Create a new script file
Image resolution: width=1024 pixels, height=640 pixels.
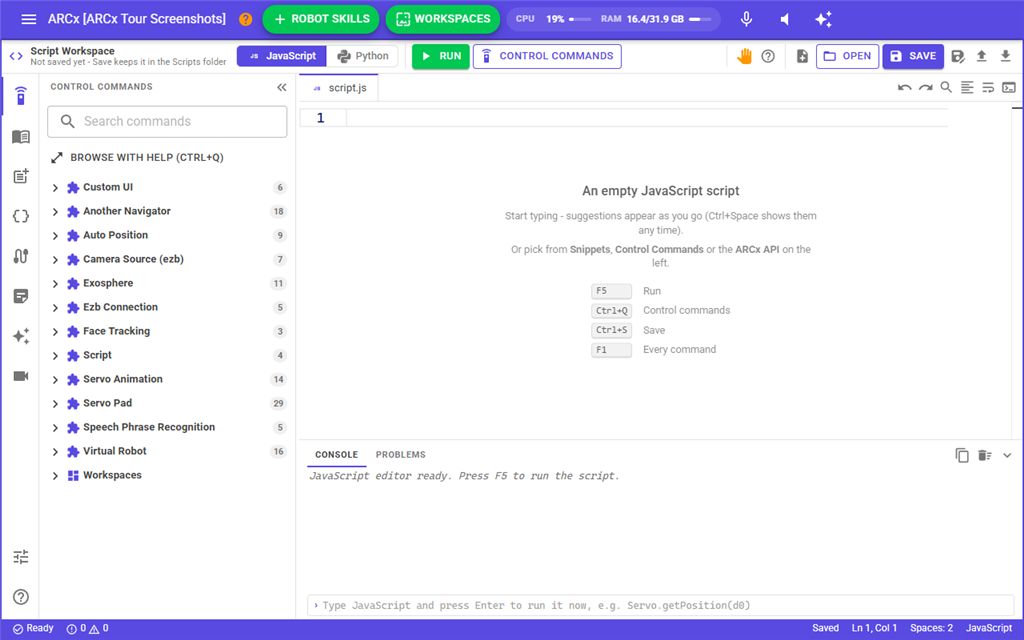click(803, 56)
